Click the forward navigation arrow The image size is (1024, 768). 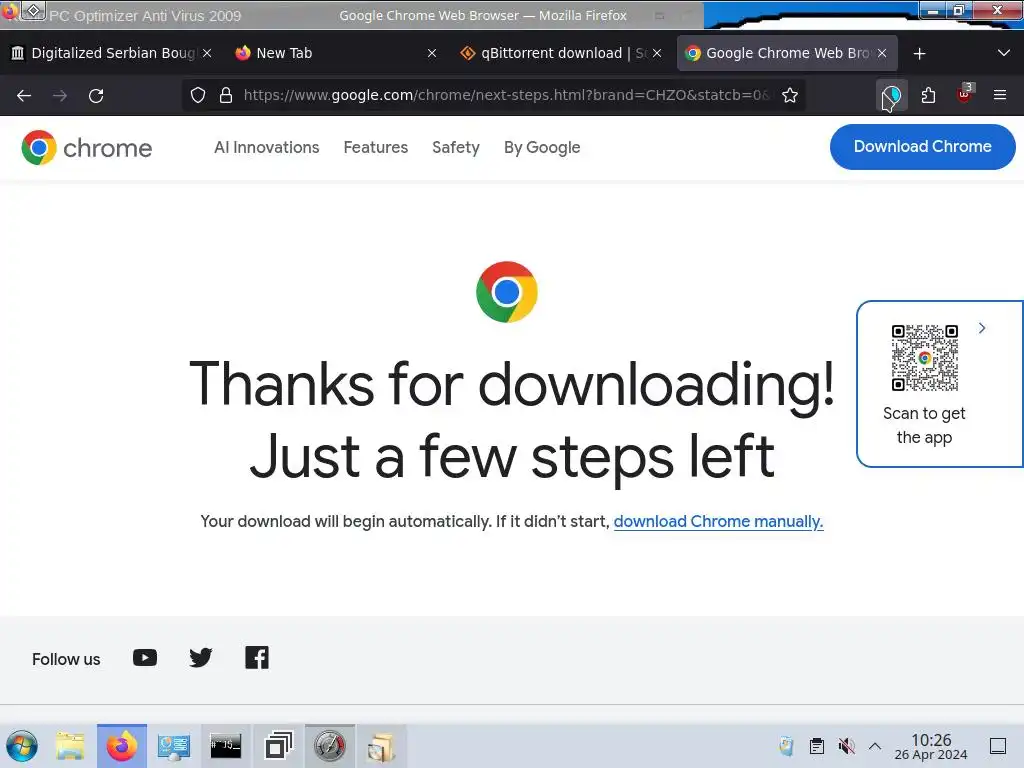[x=60, y=96]
